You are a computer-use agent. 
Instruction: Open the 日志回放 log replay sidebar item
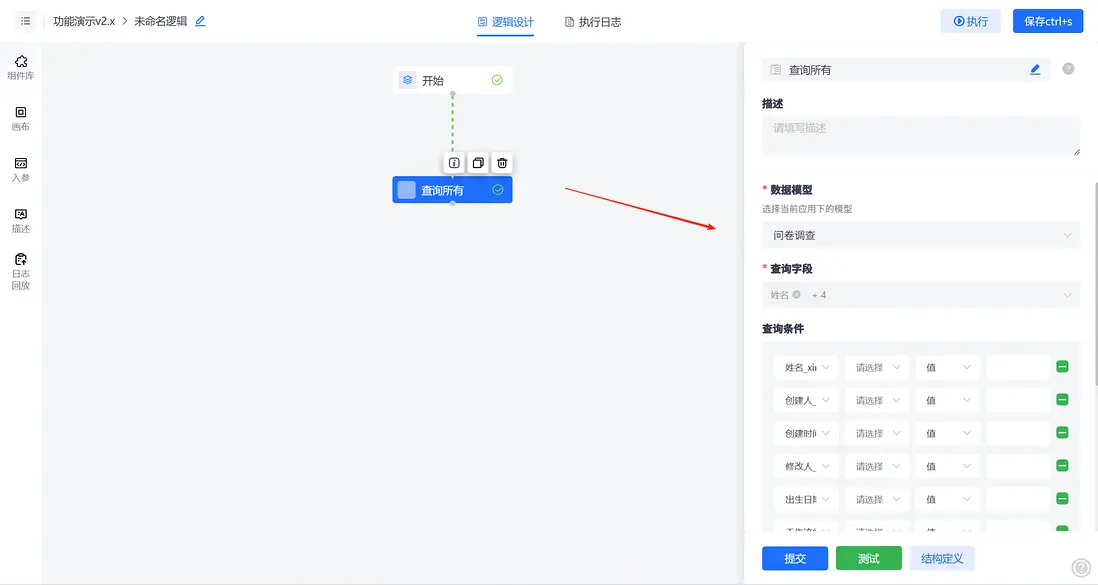tap(21, 272)
